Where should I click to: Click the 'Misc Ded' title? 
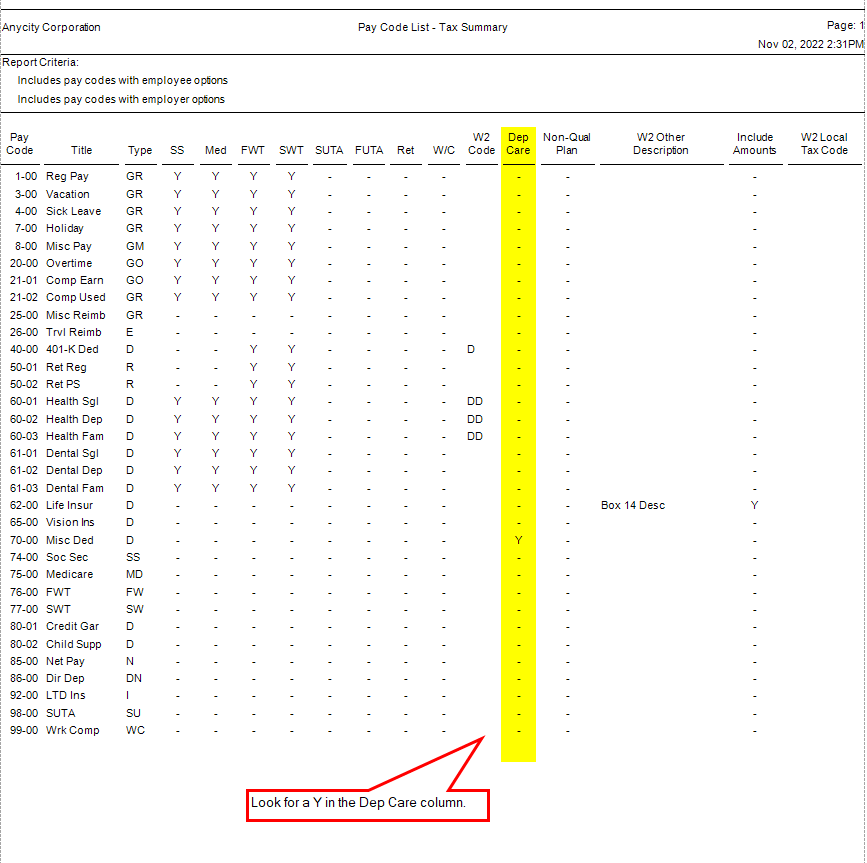70,540
